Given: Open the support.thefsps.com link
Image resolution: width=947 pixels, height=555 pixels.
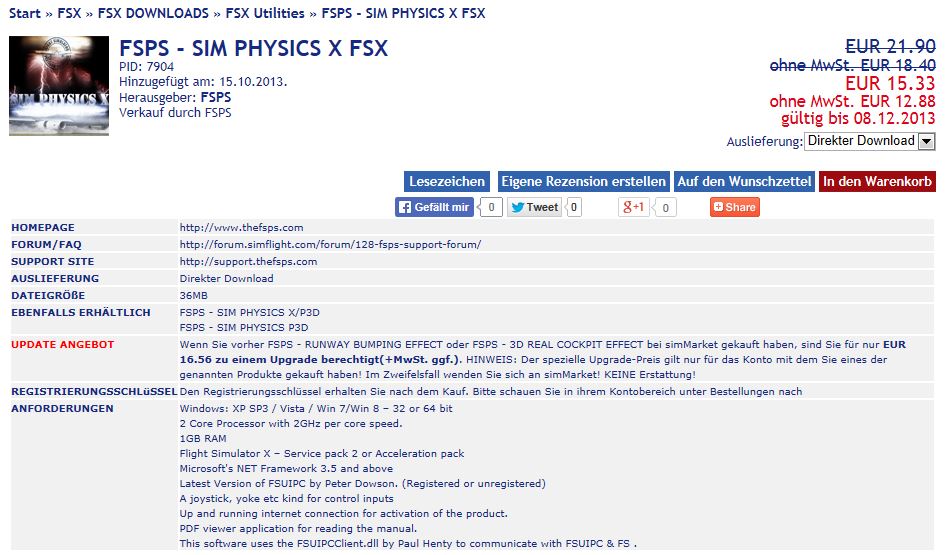Looking at the screenshot, I should [248, 261].
